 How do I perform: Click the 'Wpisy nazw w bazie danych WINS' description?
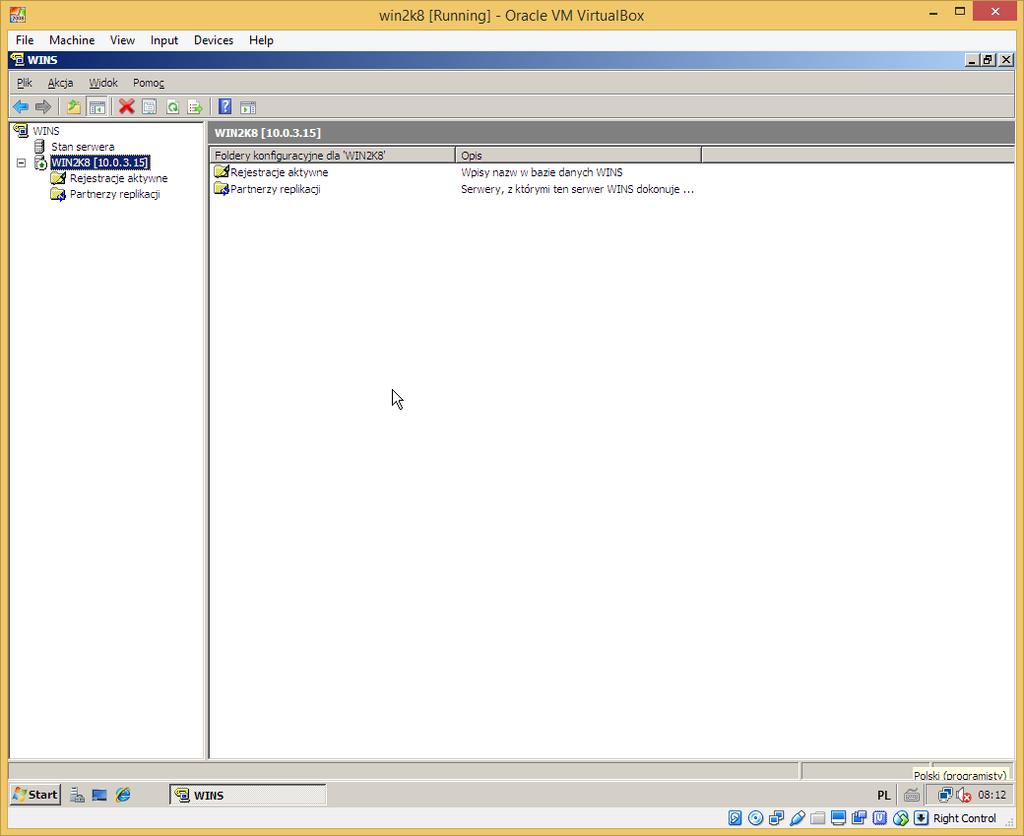(x=541, y=172)
